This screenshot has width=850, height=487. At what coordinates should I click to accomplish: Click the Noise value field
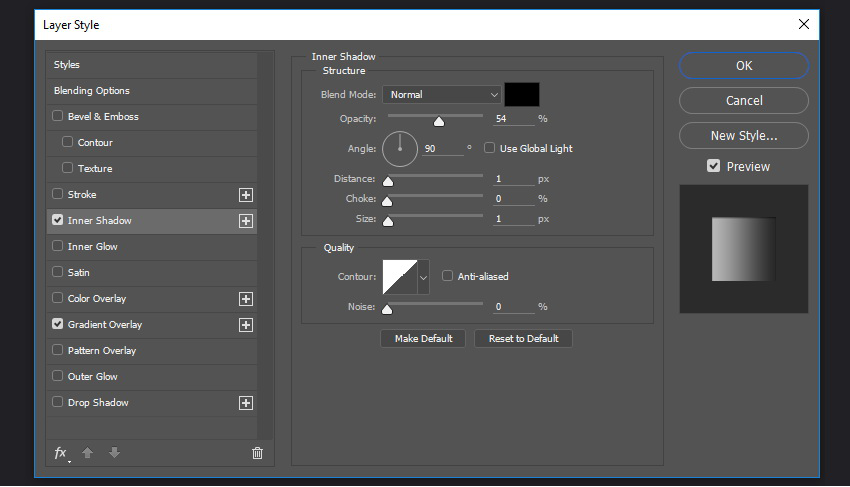pos(514,307)
